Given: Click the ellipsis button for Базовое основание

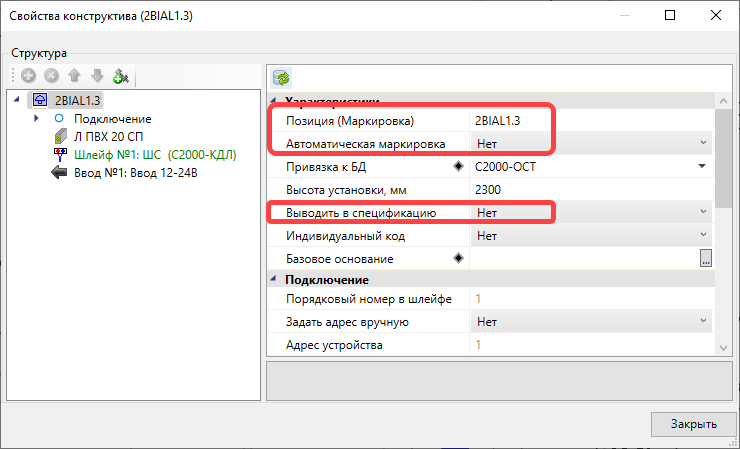Looking at the screenshot, I should tap(705, 259).
